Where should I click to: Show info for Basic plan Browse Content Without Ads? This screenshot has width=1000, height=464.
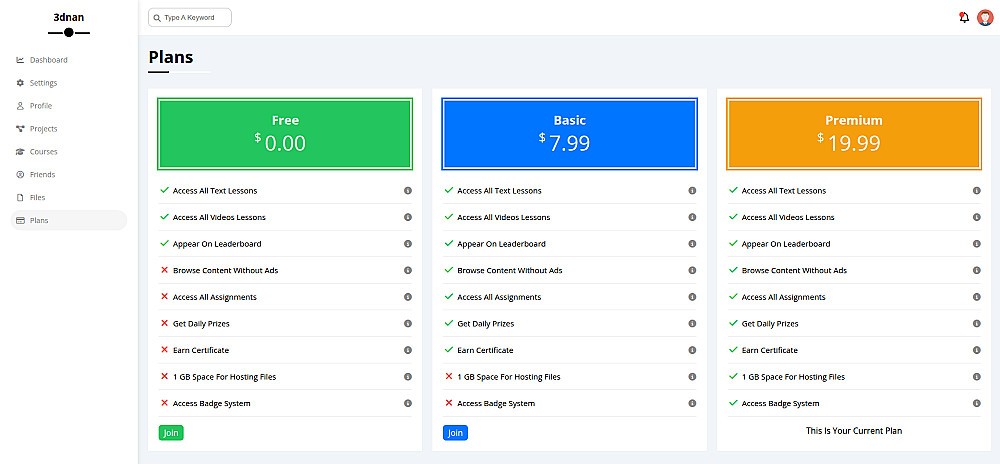[692, 270]
